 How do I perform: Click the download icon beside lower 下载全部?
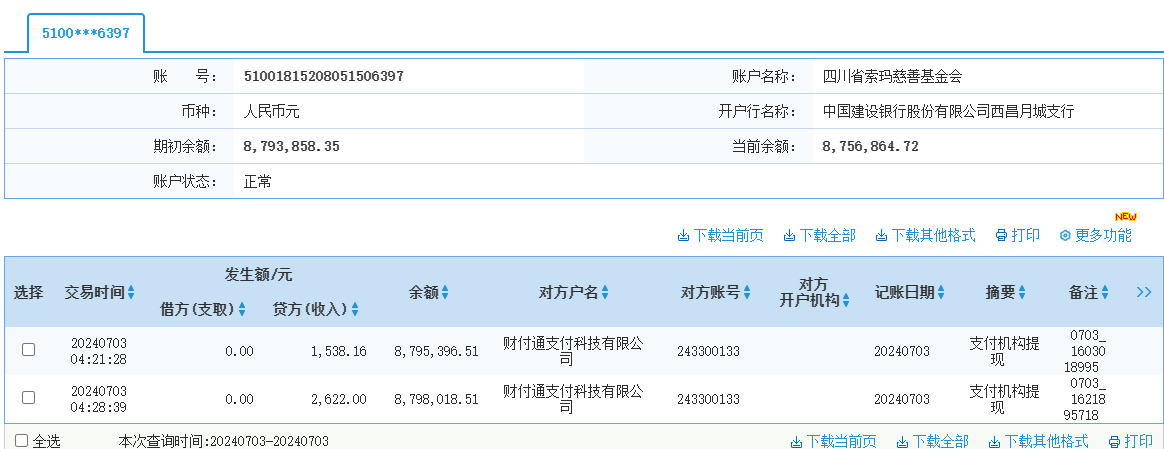tap(903, 442)
